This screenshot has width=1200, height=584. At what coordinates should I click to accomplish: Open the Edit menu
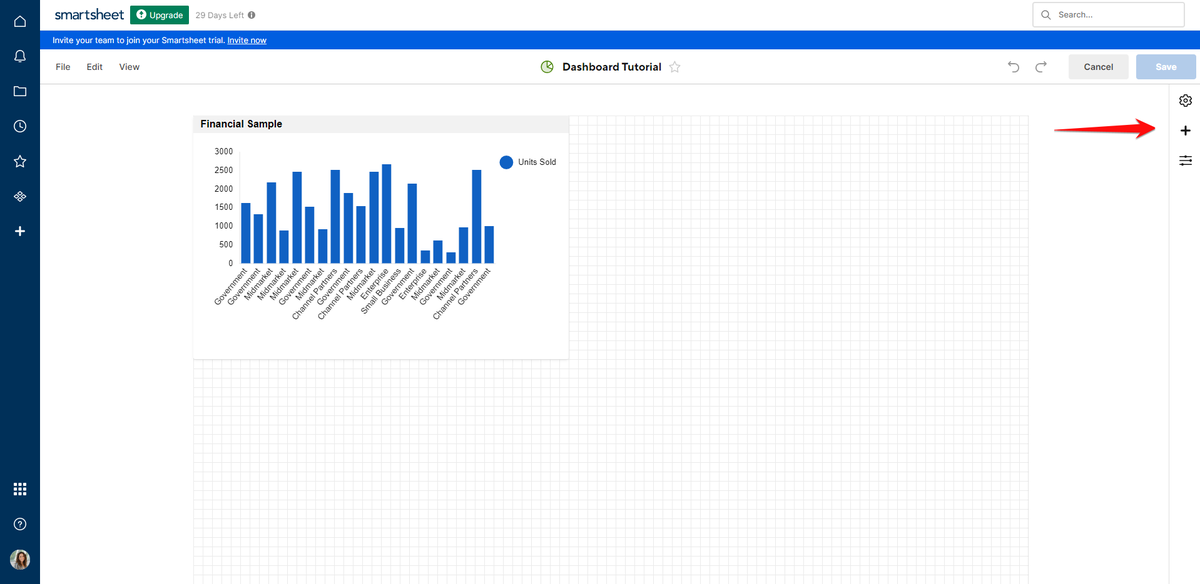(x=94, y=66)
